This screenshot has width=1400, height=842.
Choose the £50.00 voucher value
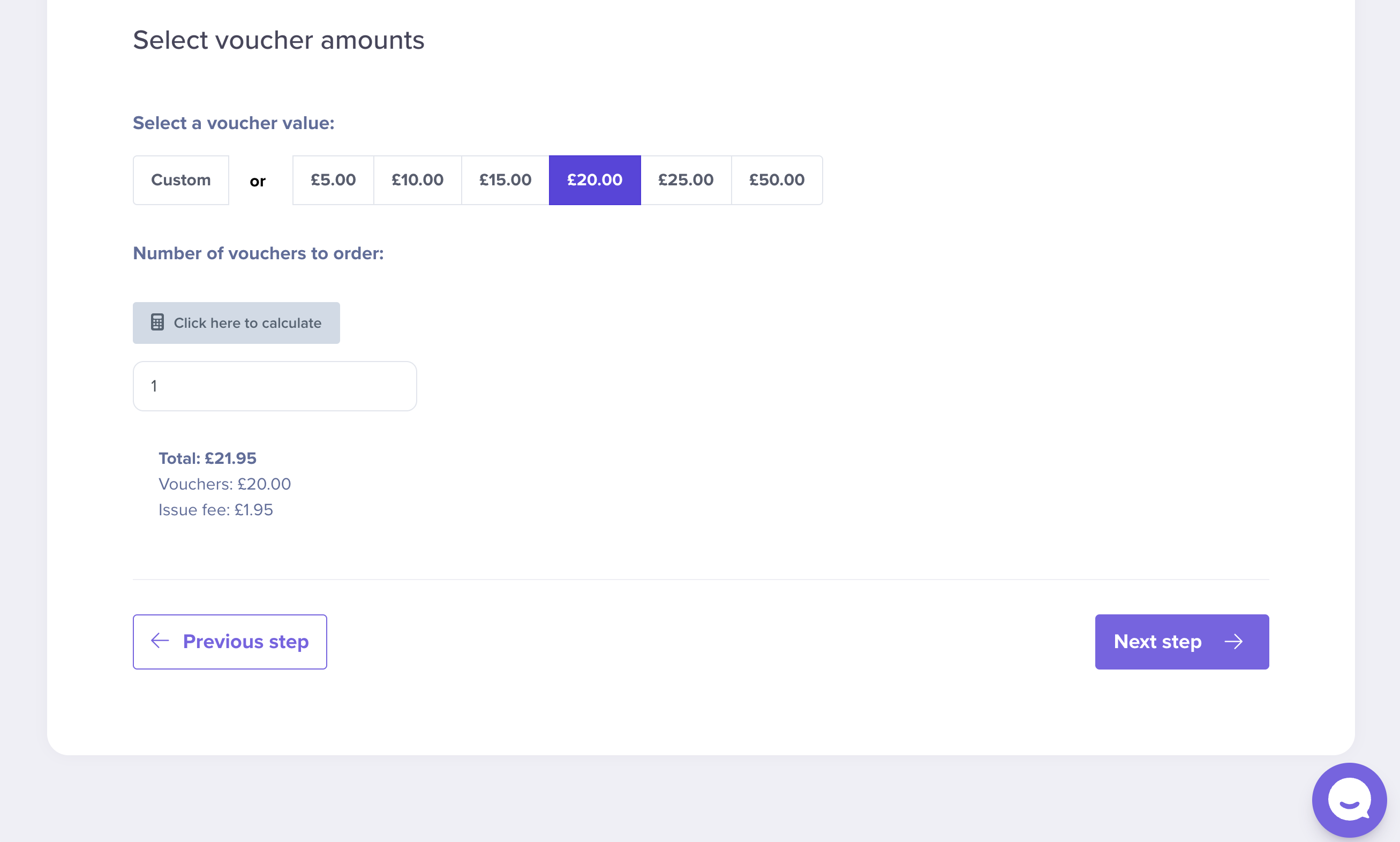coord(777,180)
